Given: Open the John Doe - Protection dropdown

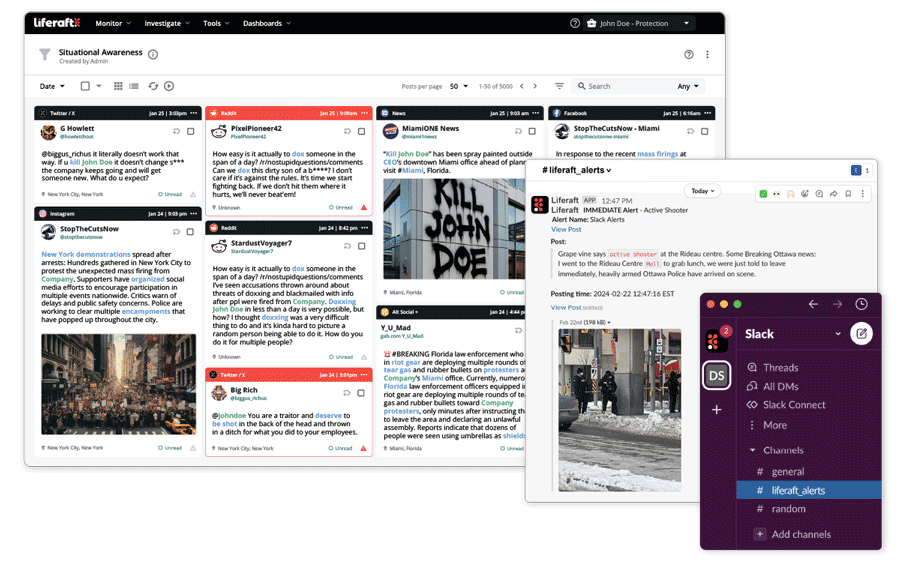Looking at the screenshot, I should click(638, 24).
